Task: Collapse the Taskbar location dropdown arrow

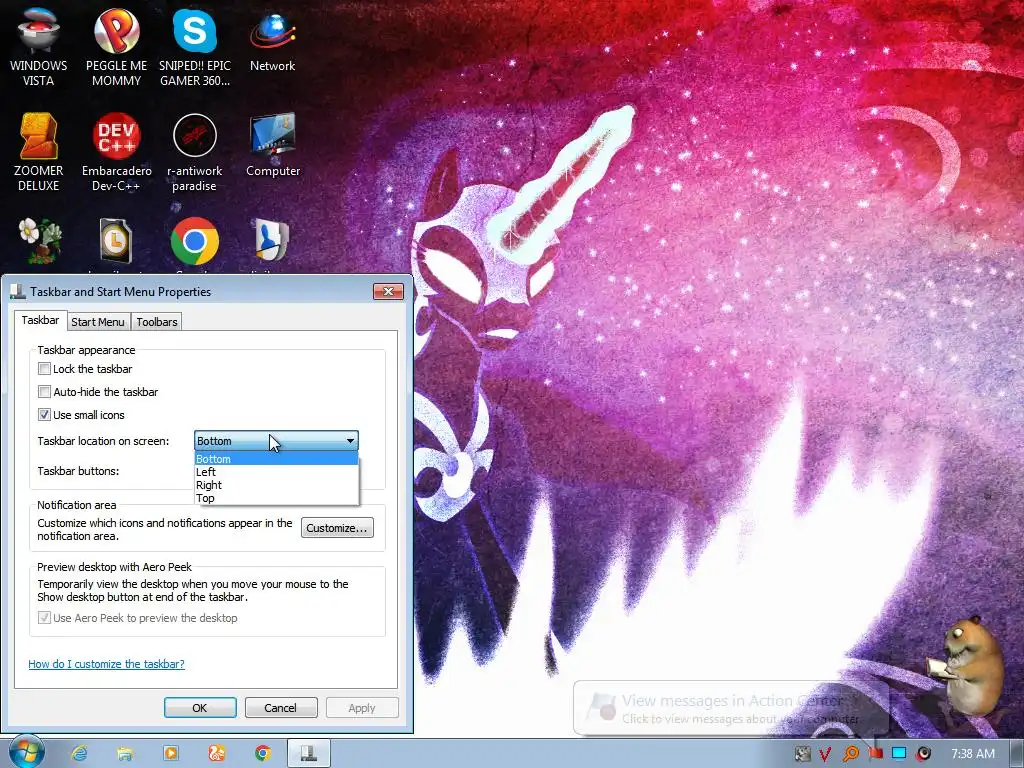Action: (x=350, y=441)
